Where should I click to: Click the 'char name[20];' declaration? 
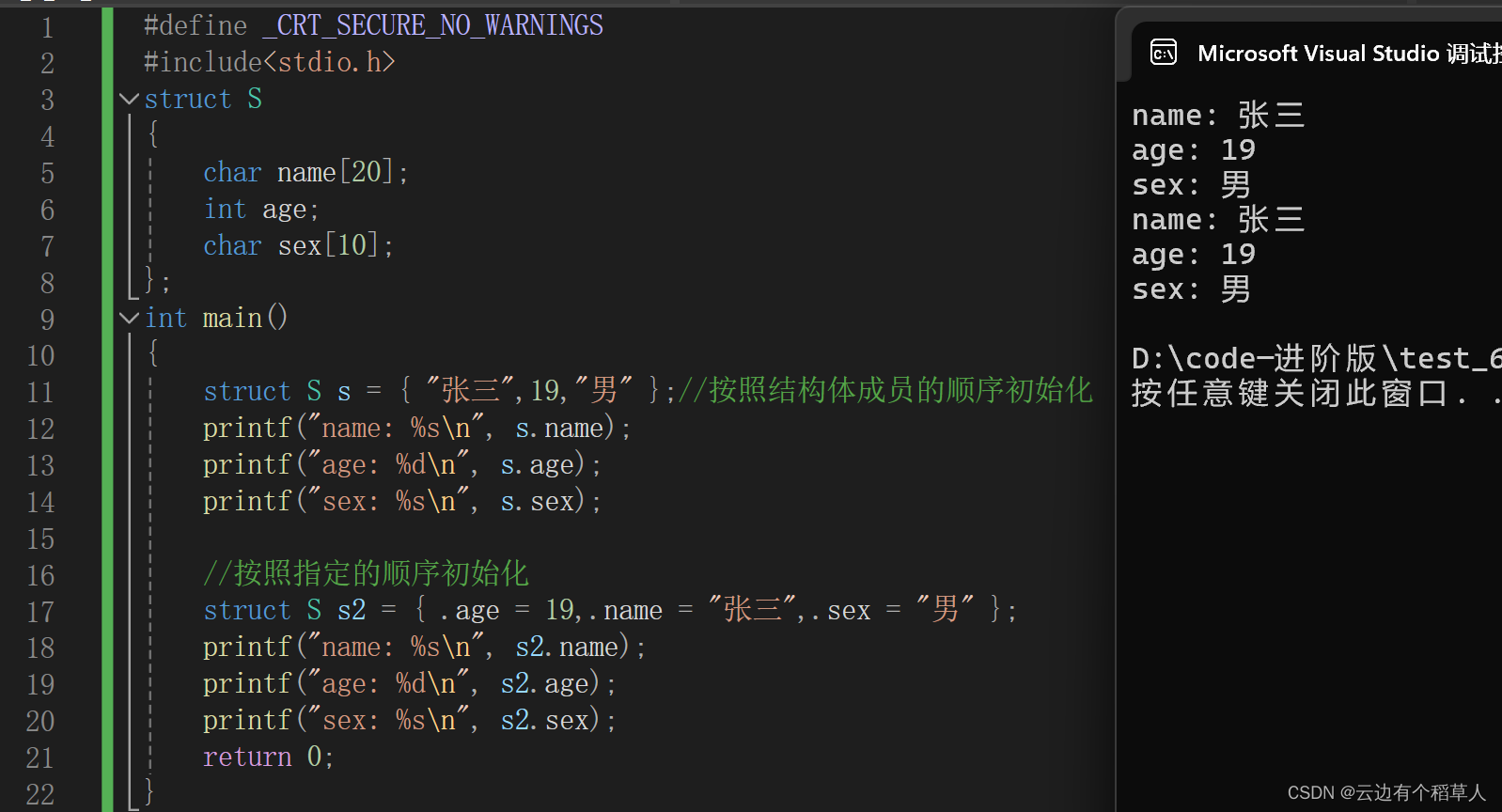tap(306, 172)
